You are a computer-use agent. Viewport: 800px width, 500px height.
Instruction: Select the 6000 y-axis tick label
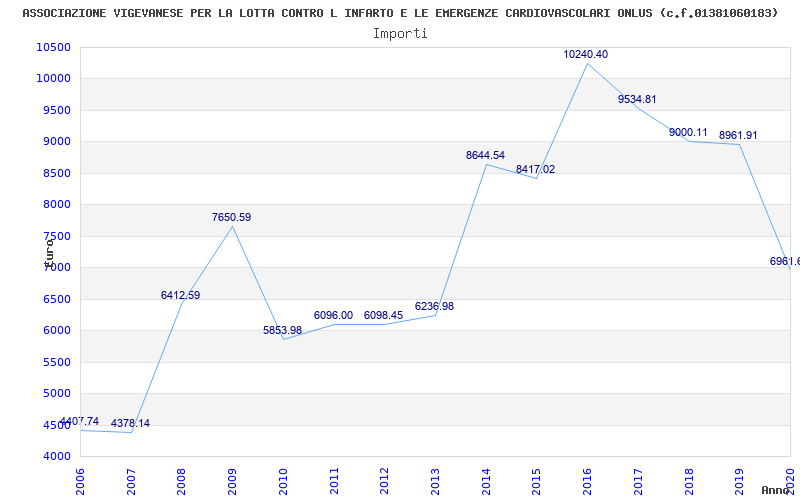(56, 330)
